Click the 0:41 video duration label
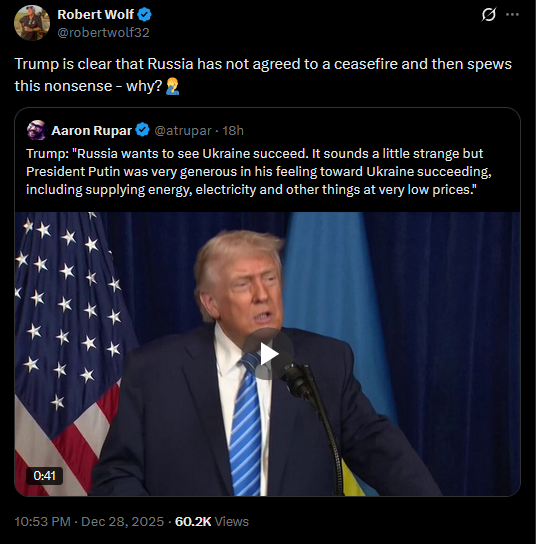 tap(44, 476)
